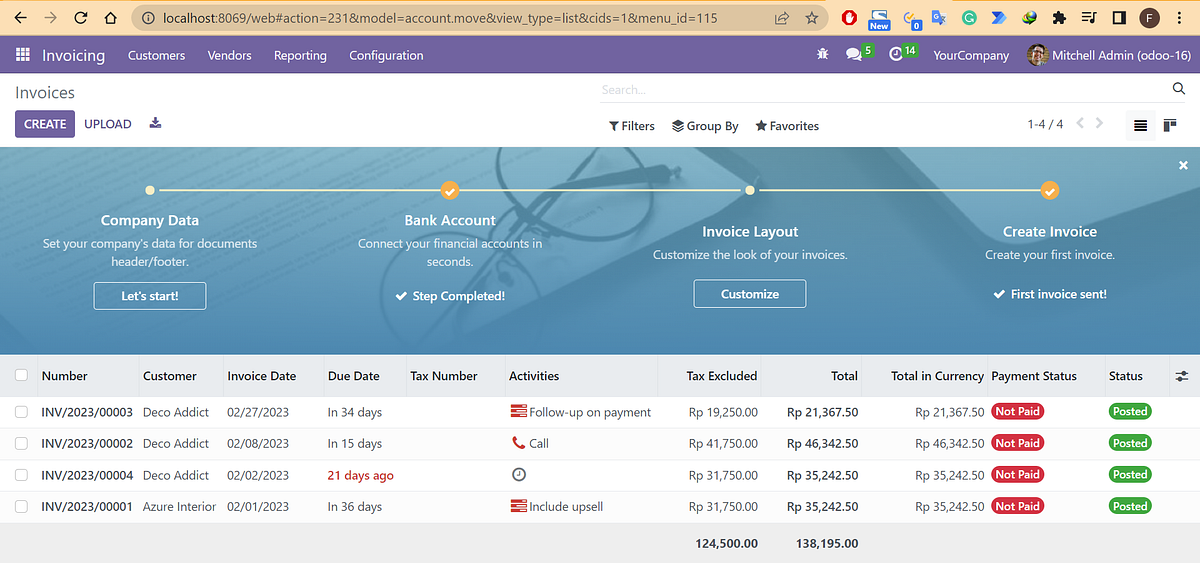1200x563 pixels.
Task: Sort by Payment Status column header
Action: click(x=1034, y=376)
